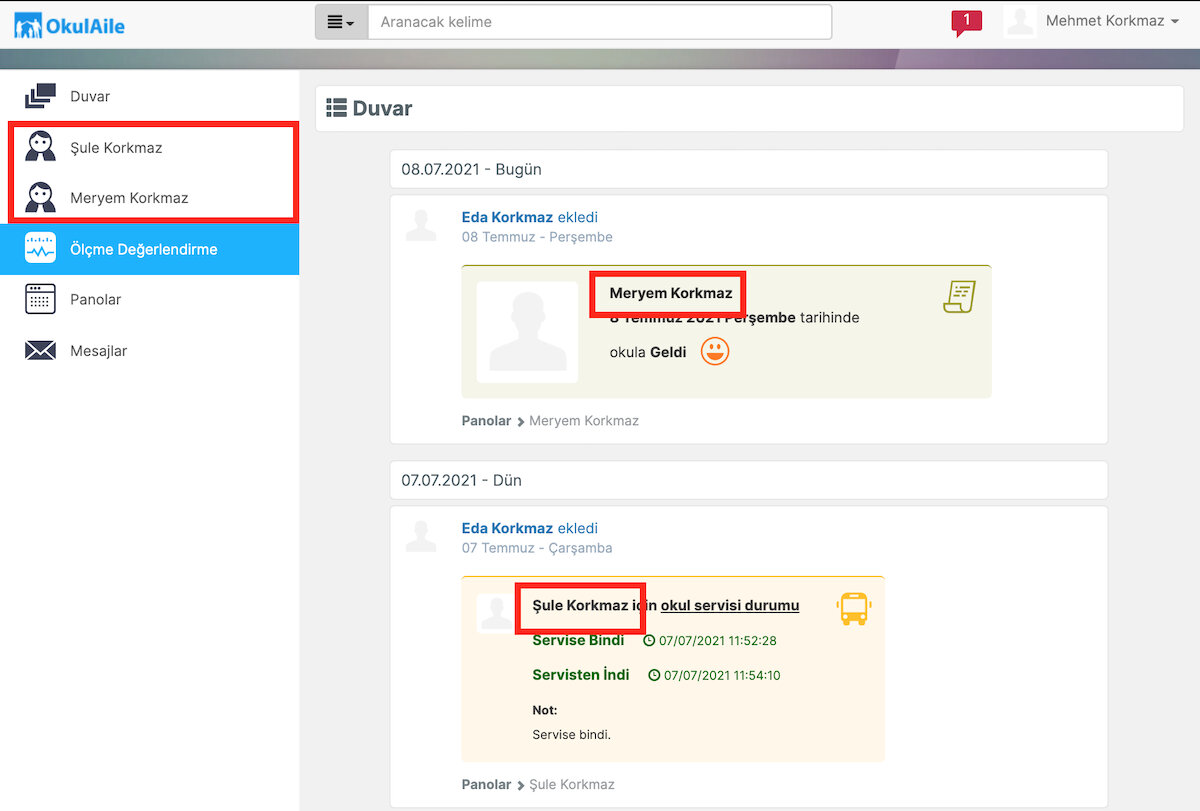Click the attendance report scroll icon
1200x811 pixels.
point(959,296)
